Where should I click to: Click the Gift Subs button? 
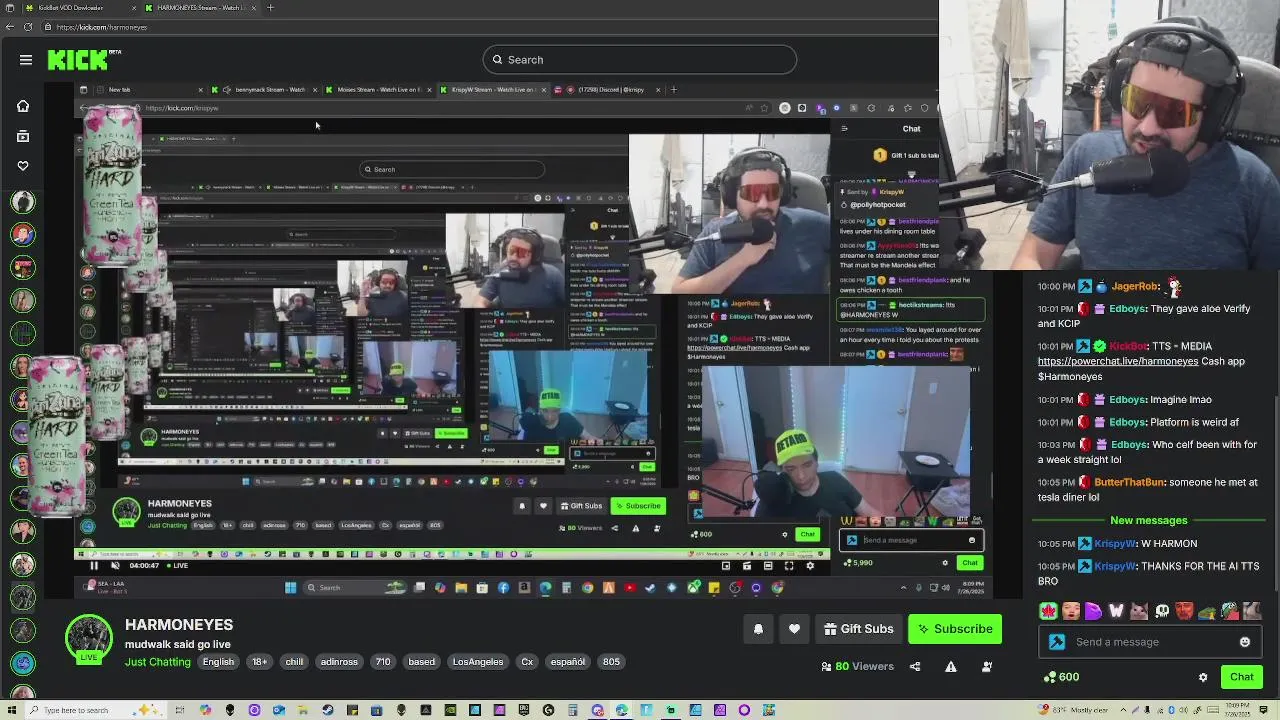(858, 629)
